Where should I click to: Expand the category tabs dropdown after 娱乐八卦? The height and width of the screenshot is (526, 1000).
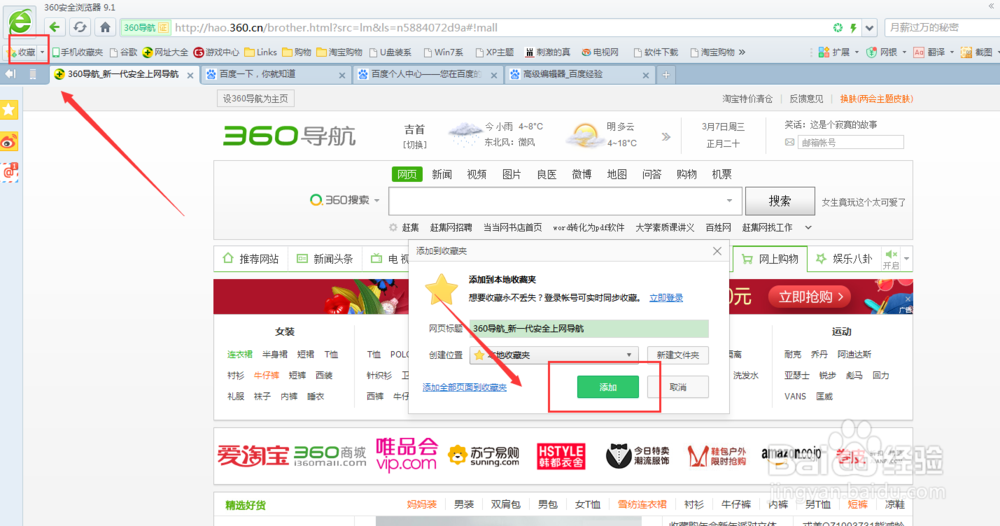pos(906,259)
